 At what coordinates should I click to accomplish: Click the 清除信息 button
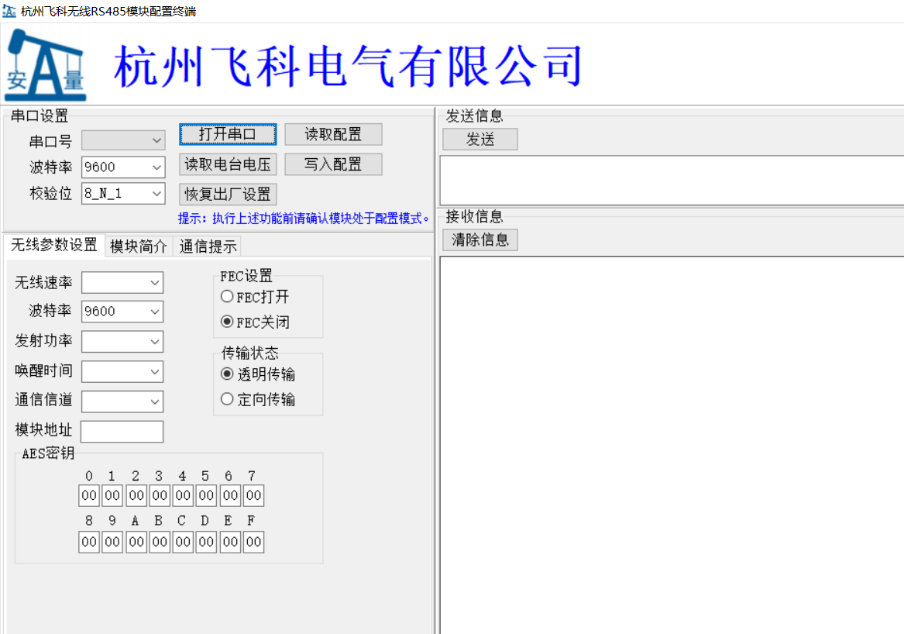tap(480, 239)
